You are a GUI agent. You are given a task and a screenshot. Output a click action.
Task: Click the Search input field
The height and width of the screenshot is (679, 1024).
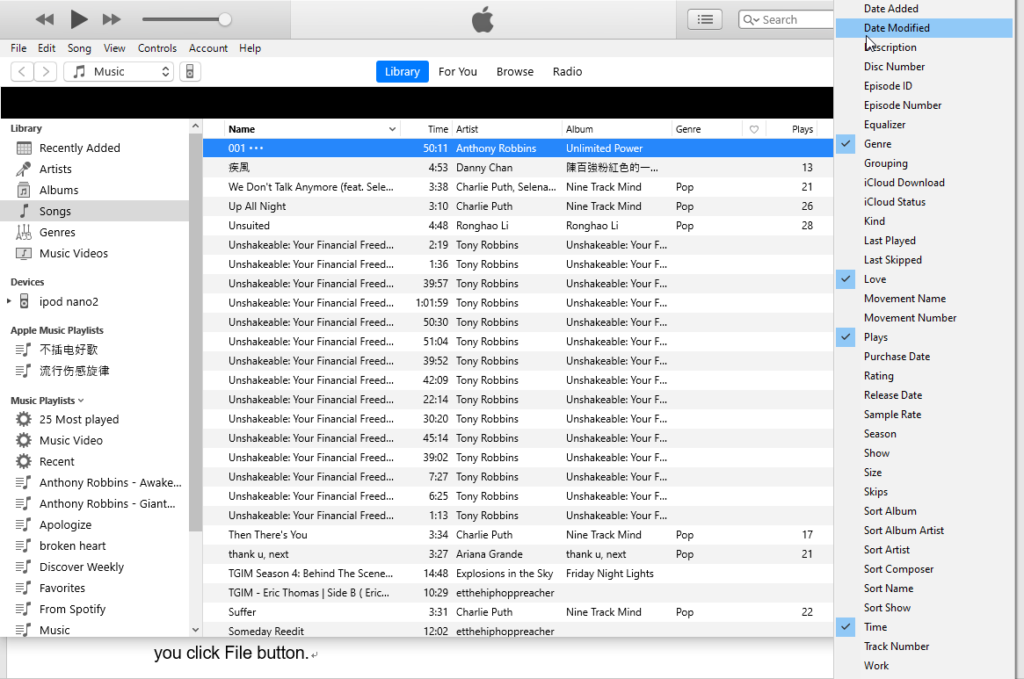pos(790,20)
